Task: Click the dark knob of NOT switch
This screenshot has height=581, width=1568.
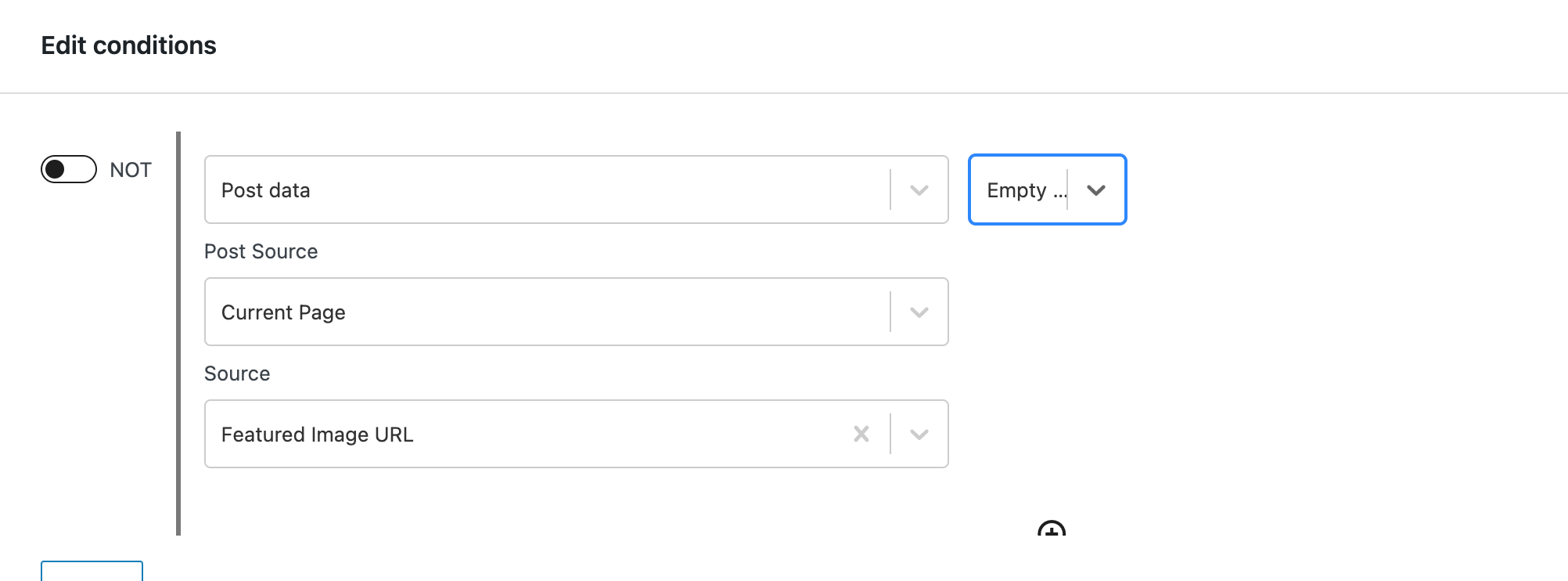Action: click(55, 169)
